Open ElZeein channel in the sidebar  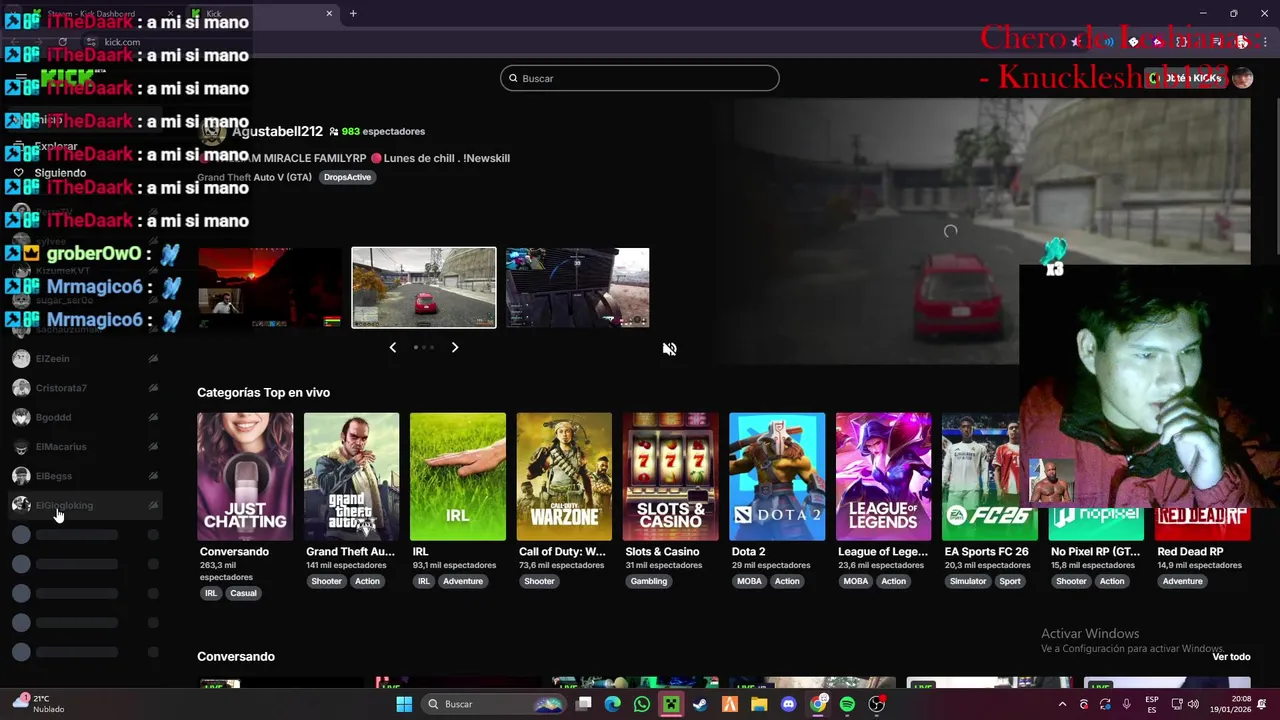[85, 358]
